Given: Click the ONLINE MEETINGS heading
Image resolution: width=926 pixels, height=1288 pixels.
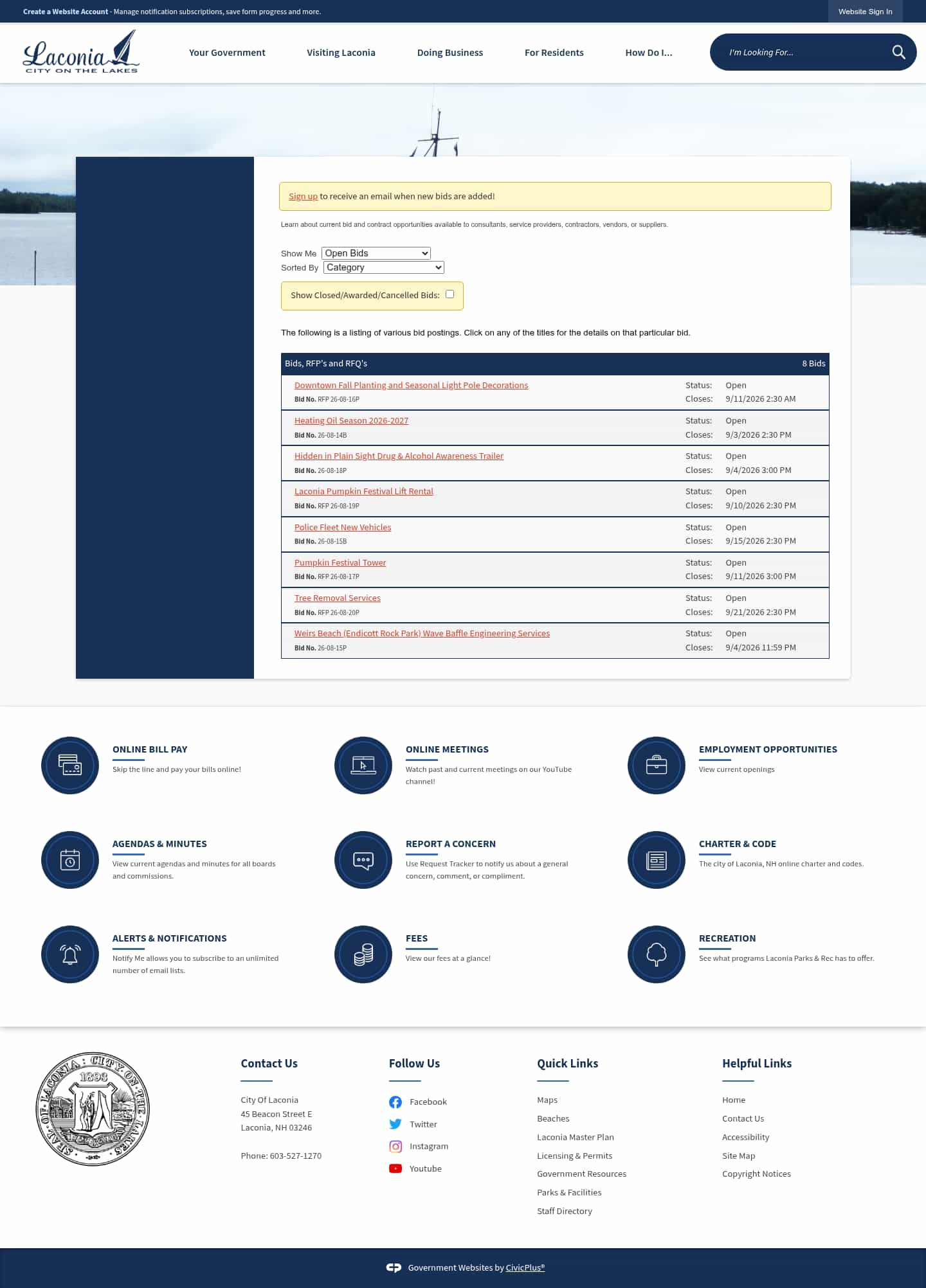Looking at the screenshot, I should click(x=447, y=749).
